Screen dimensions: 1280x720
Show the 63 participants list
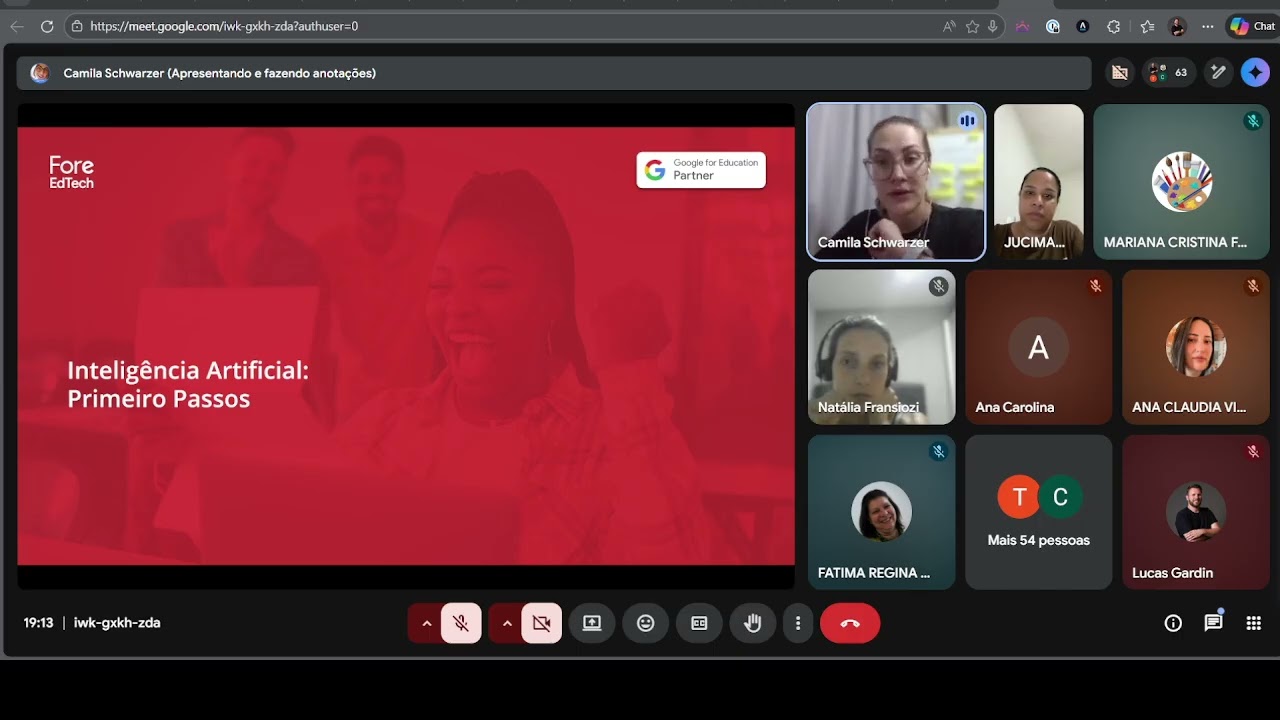pyautogui.click(x=1169, y=72)
